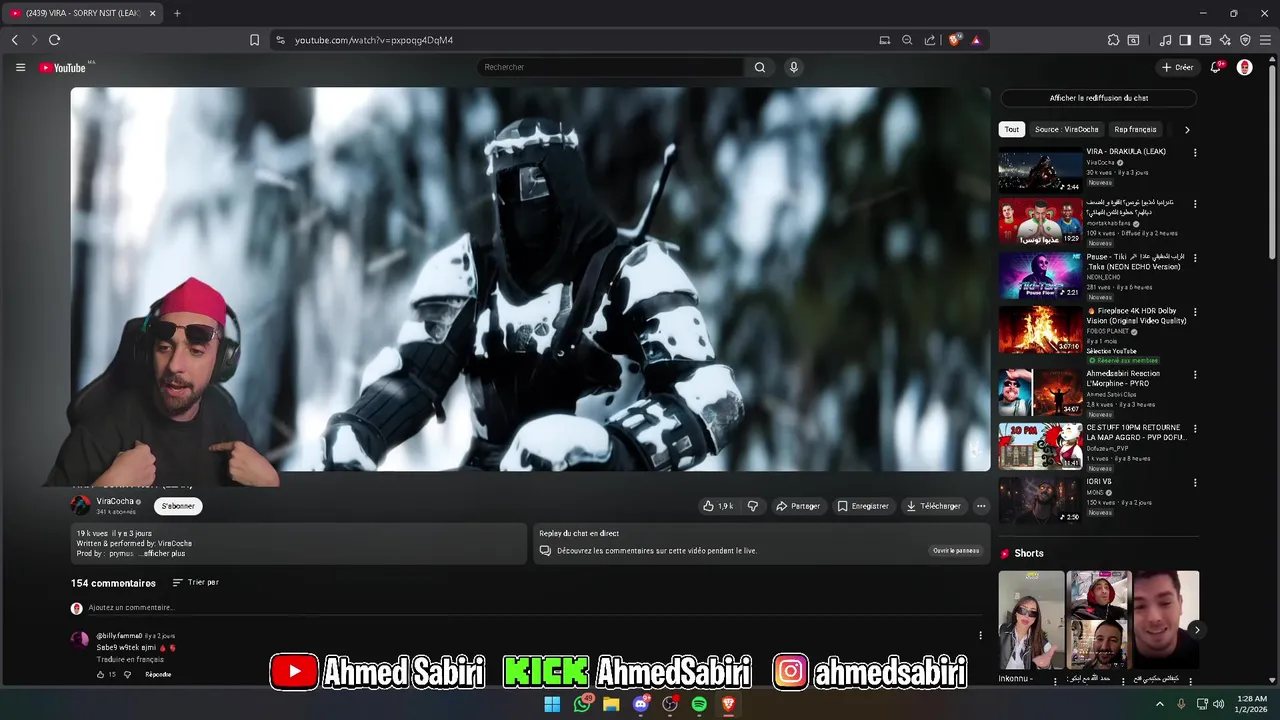This screenshot has width=1280, height=720.
Task: Open new browser tab
Action: tap(177, 13)
